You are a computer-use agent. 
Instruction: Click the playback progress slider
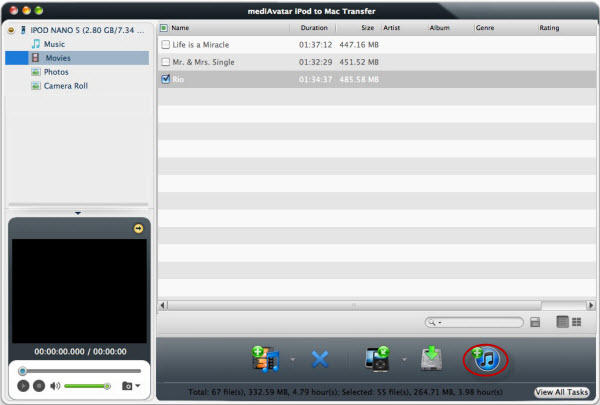[80, 371]
